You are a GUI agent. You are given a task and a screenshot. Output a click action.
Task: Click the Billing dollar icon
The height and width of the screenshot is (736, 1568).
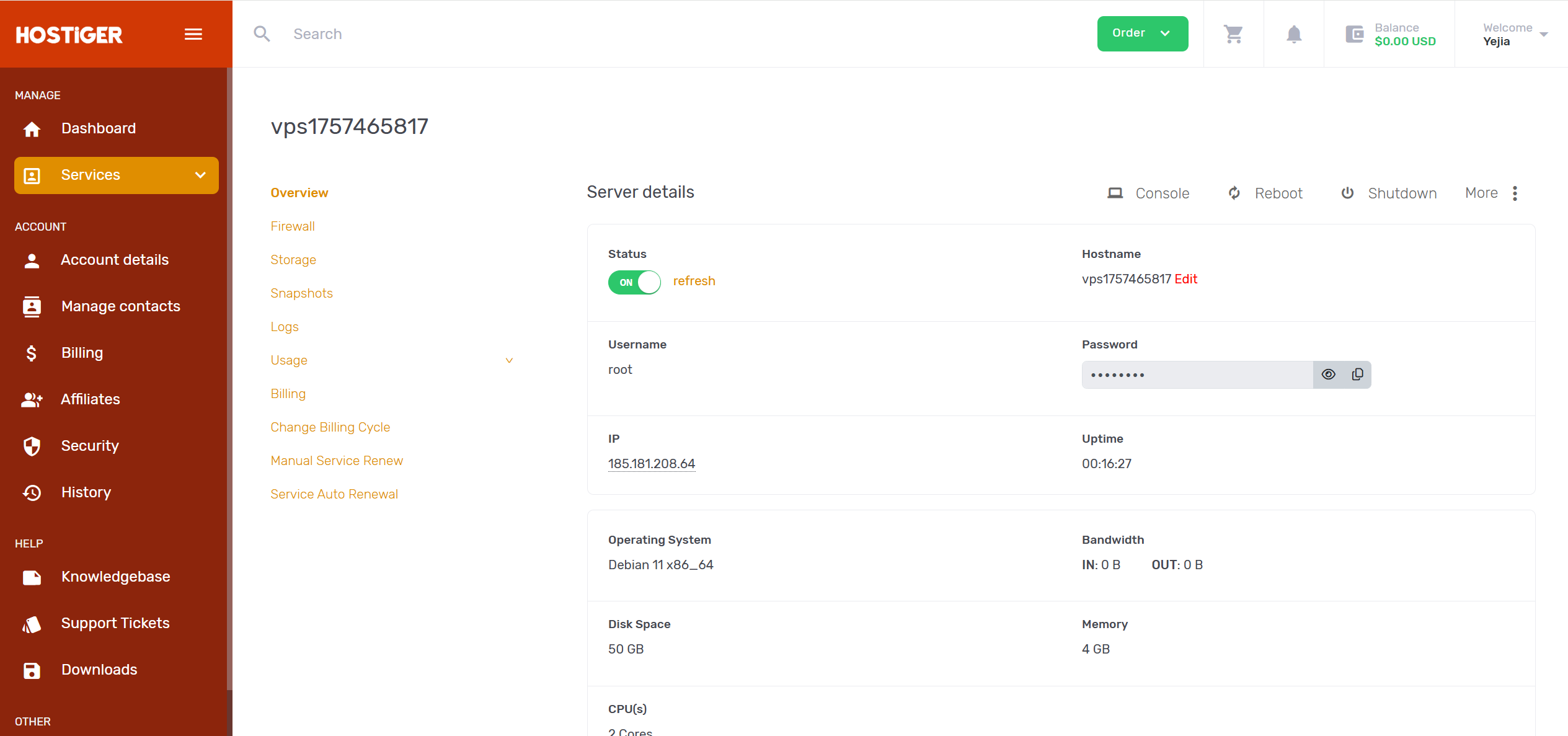tap(32, 353)
